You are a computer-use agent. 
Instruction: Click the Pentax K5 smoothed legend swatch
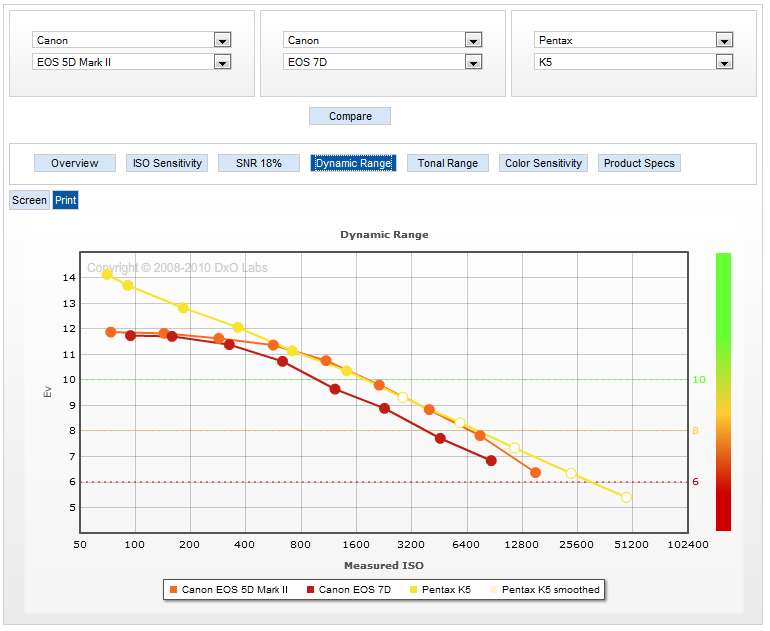click(x=494, y=590)
